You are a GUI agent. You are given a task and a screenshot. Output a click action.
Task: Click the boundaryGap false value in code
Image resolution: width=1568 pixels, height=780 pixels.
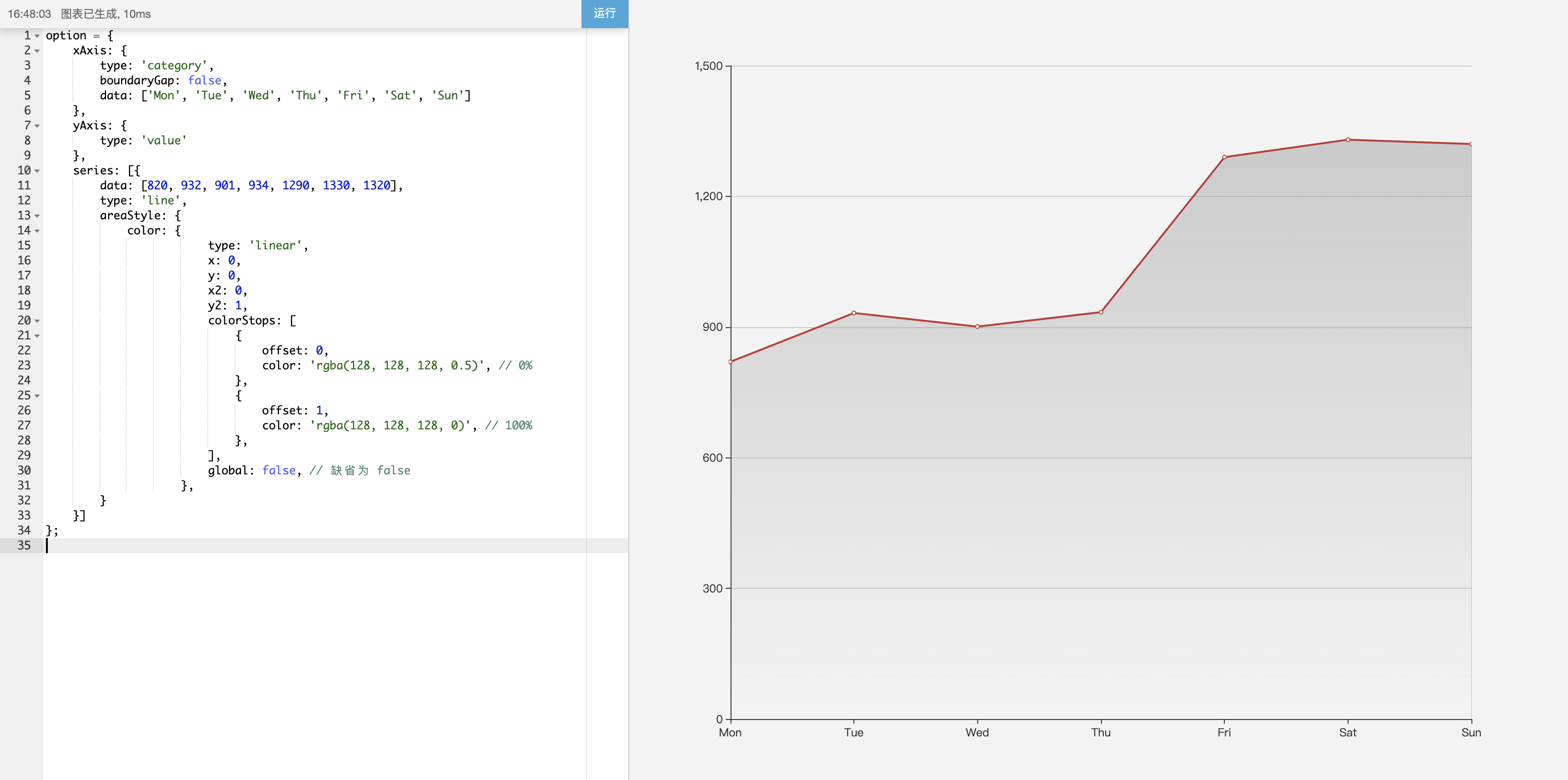(204, 80)
